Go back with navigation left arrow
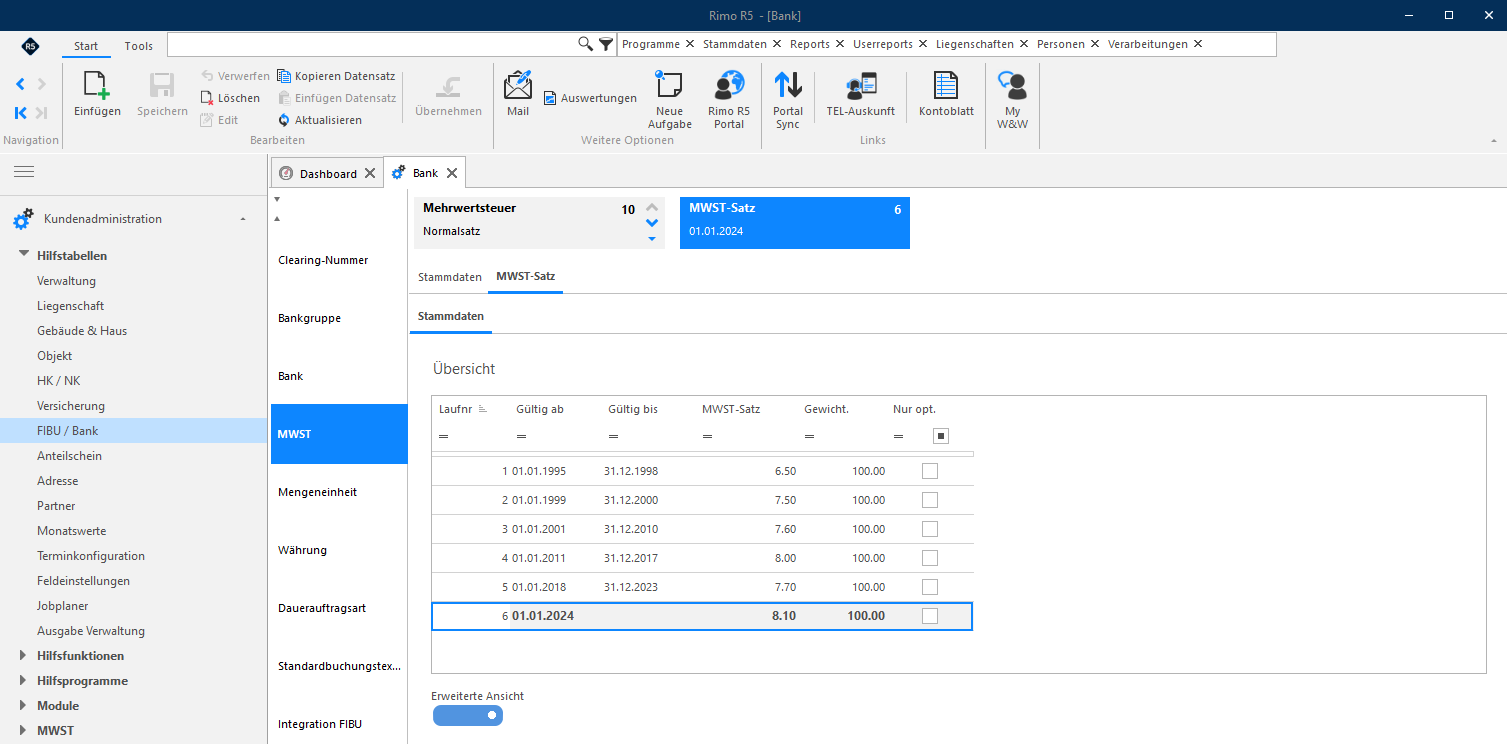 pyautogui.click(x=20, y=84)
